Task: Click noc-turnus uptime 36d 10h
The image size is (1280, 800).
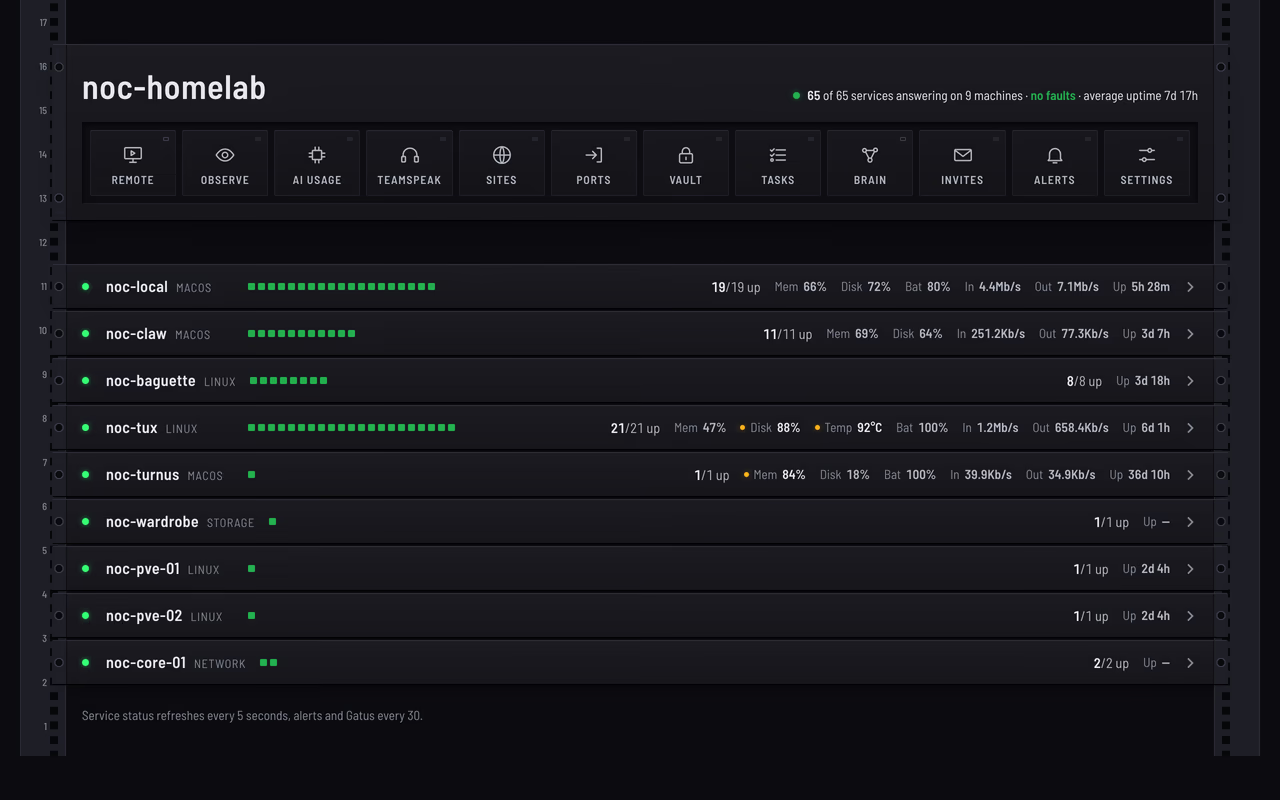Action: 1140,475
